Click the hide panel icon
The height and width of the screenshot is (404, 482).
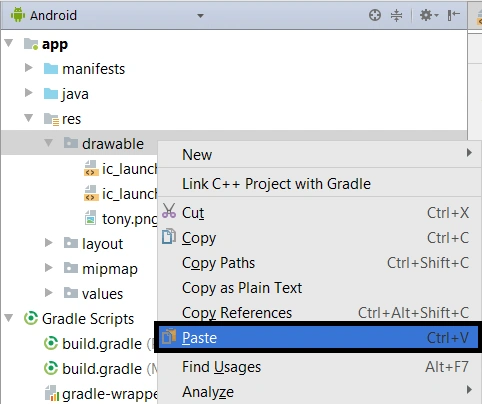coord(454,15)
